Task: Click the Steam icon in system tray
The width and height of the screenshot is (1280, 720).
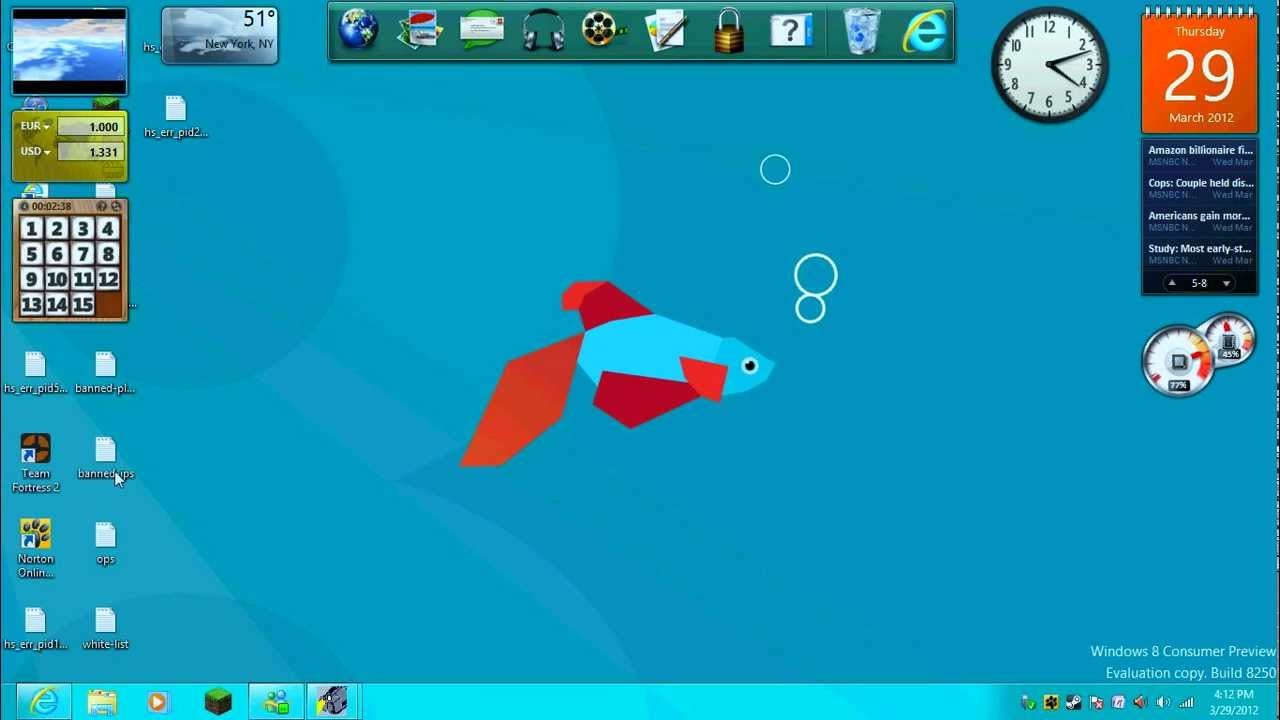Action: (x=1073, y=702)
